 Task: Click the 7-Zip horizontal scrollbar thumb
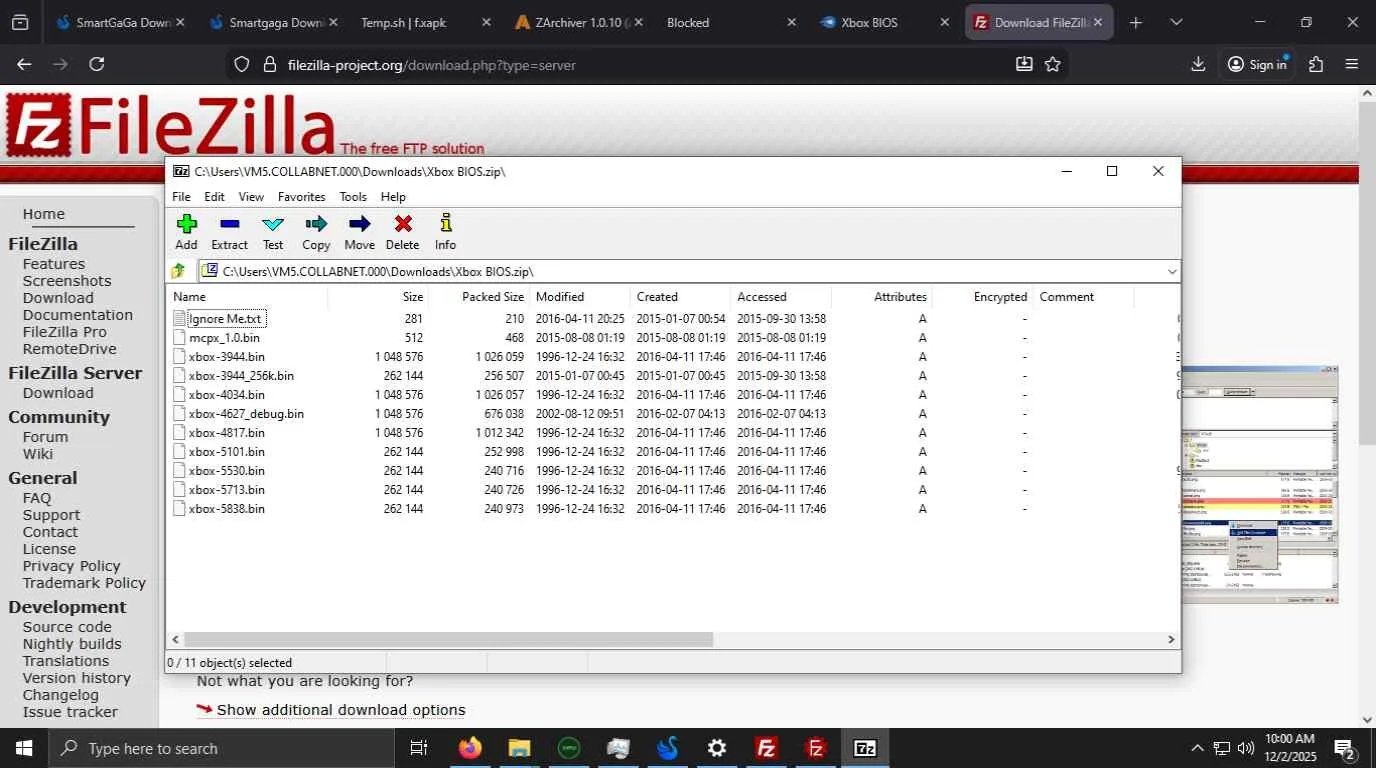[x=448, y=639]
